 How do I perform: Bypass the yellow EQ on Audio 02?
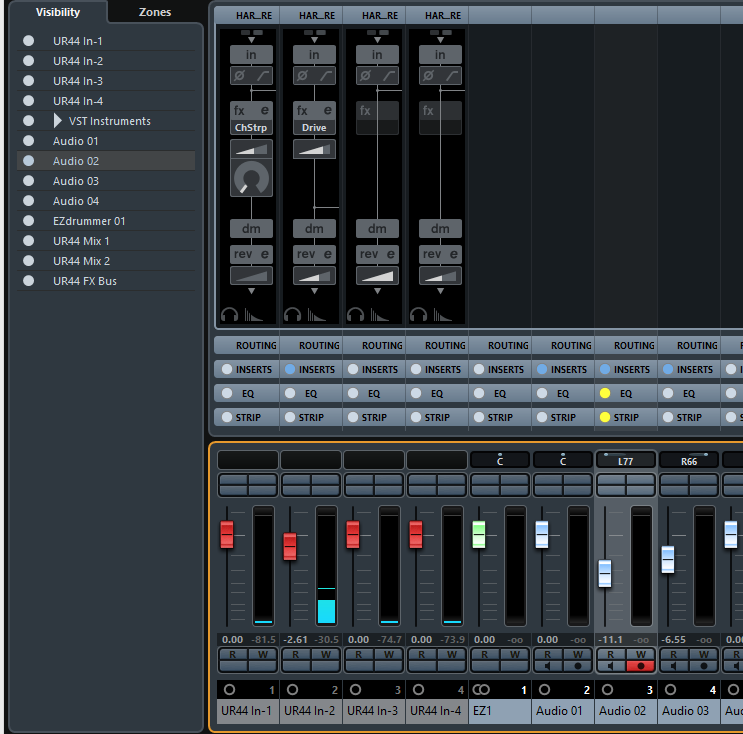(605, 393)
